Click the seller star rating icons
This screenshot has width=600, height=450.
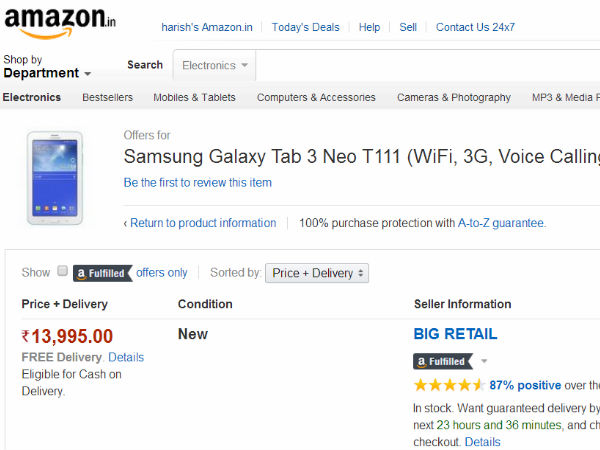click(x=449, y=385)
